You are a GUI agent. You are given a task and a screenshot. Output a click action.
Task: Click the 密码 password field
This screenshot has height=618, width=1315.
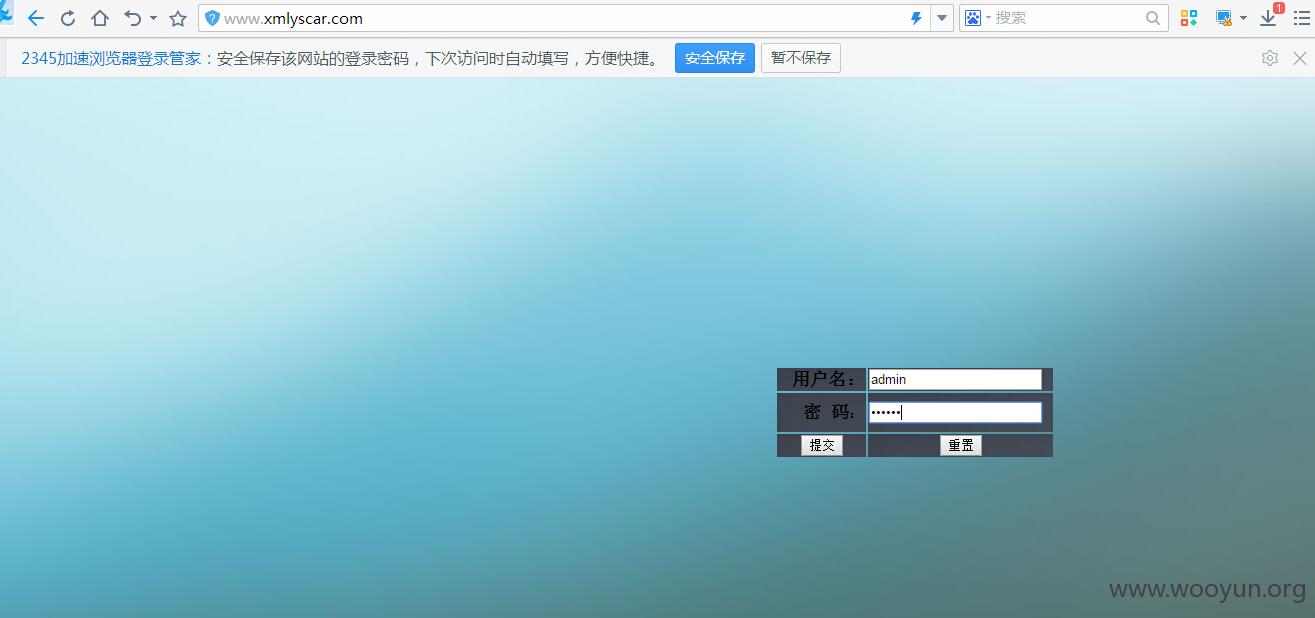[955, 412]
